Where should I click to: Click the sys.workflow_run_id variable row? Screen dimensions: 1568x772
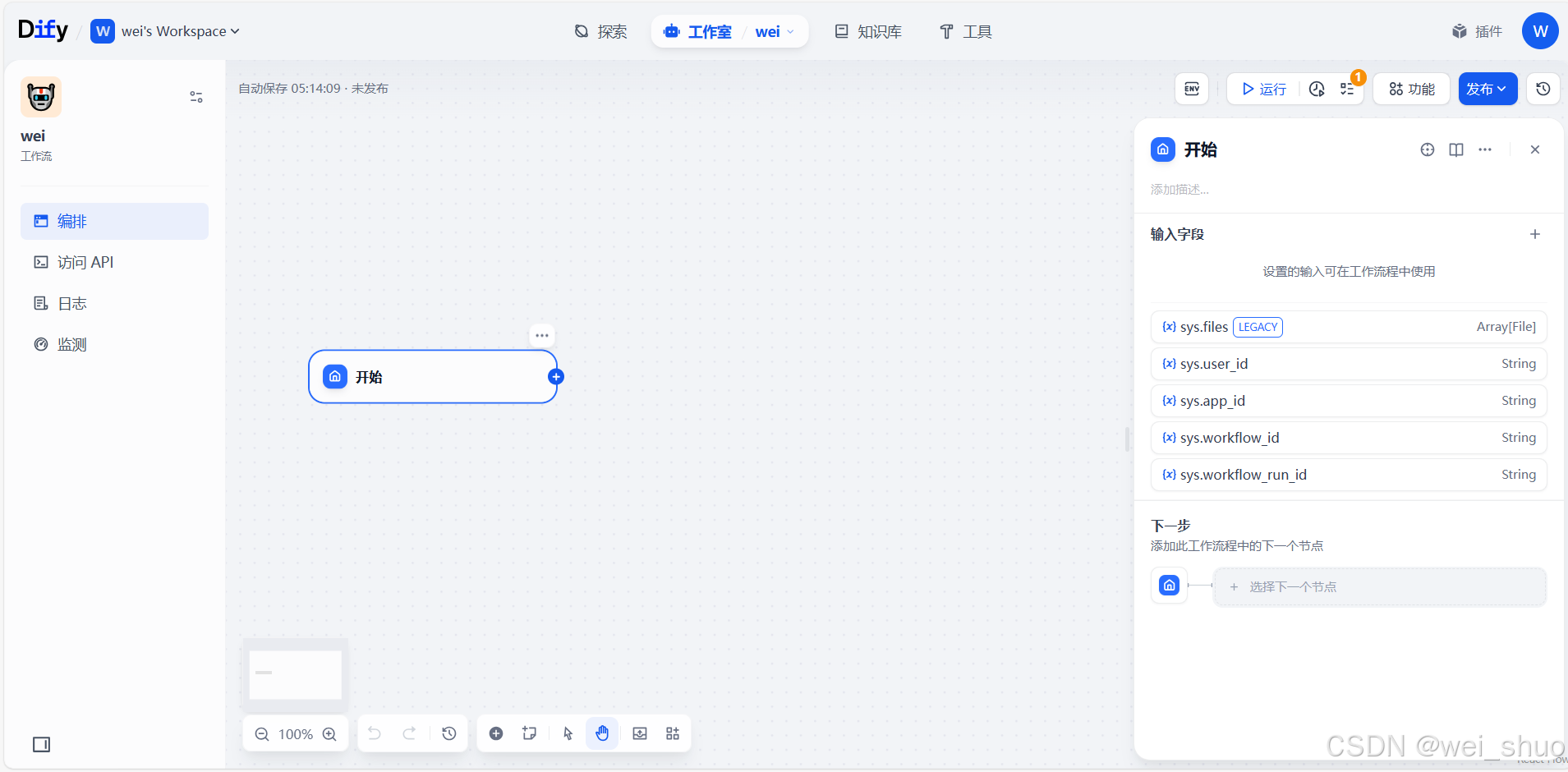(1349, 475)
